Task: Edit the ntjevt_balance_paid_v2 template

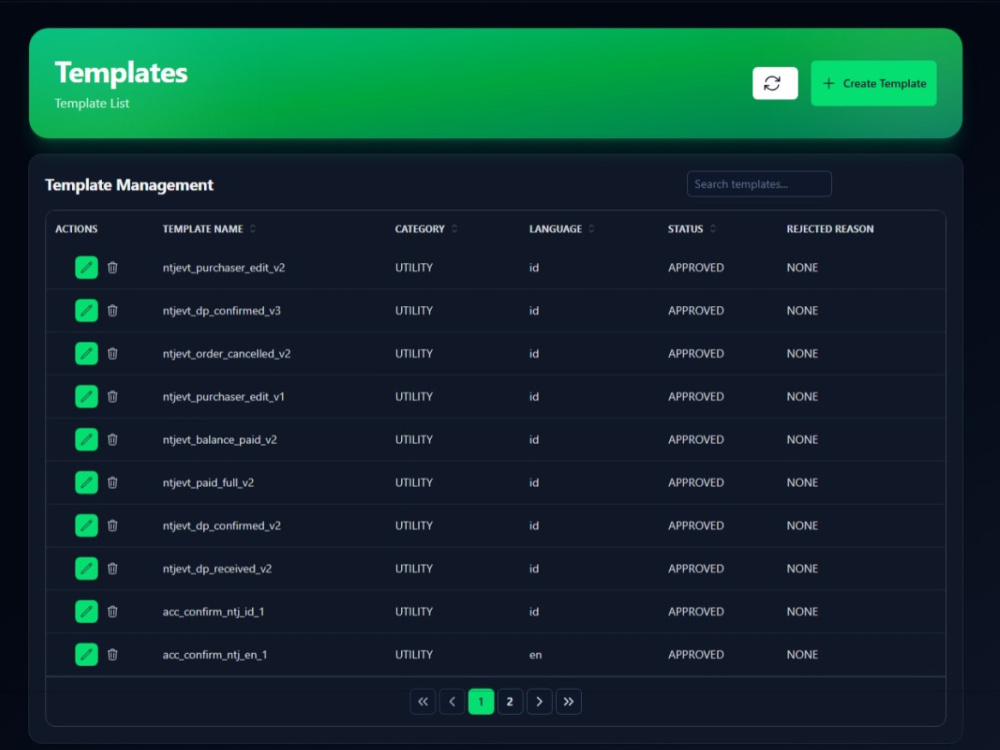Action: click(x=87, y=439)
